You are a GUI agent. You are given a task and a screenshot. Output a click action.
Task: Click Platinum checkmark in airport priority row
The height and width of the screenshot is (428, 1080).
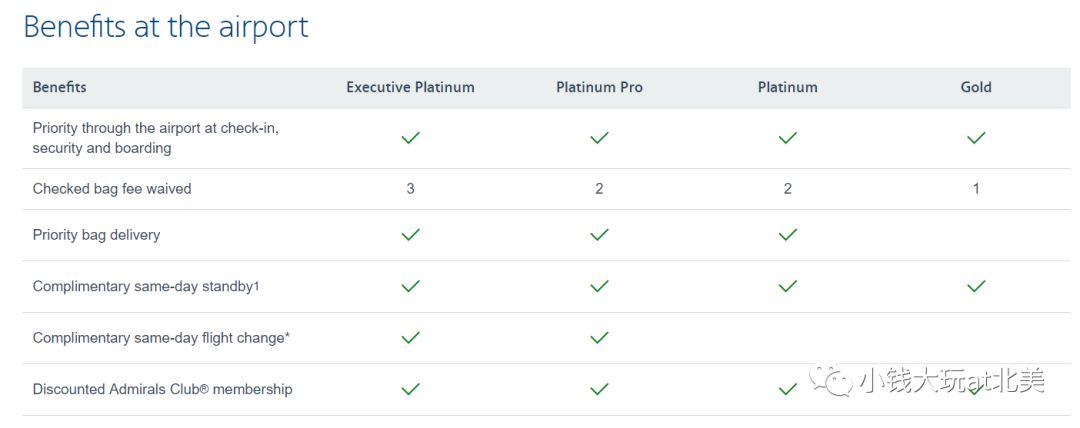[788, 138]
